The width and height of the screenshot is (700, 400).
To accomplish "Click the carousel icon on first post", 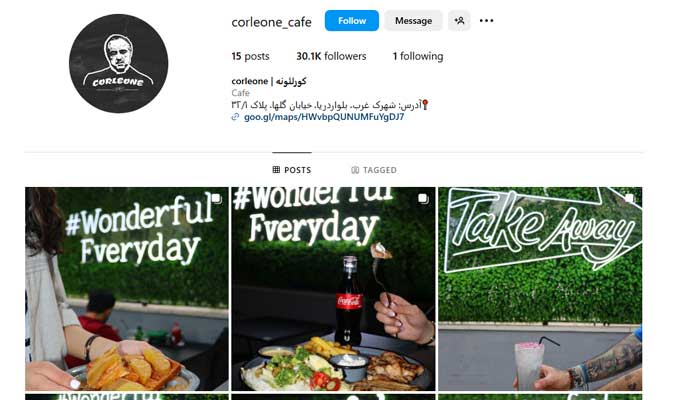I will coord(216,198).
